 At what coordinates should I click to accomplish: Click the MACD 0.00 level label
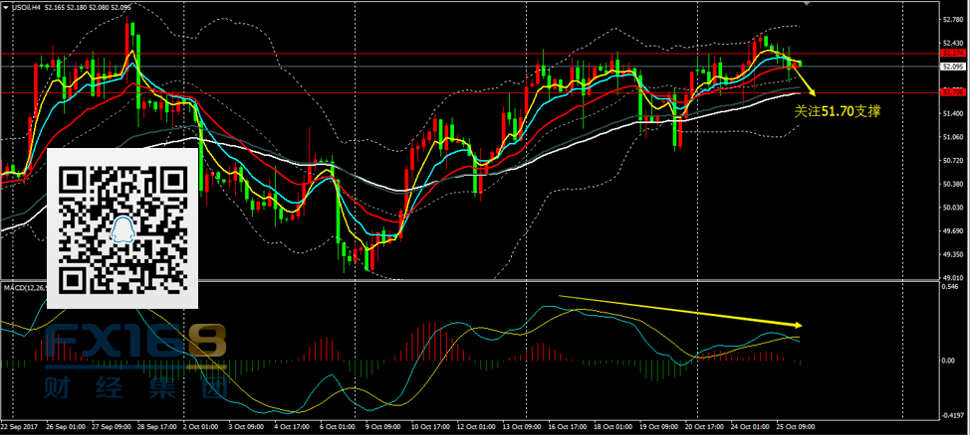coord(950,360)
